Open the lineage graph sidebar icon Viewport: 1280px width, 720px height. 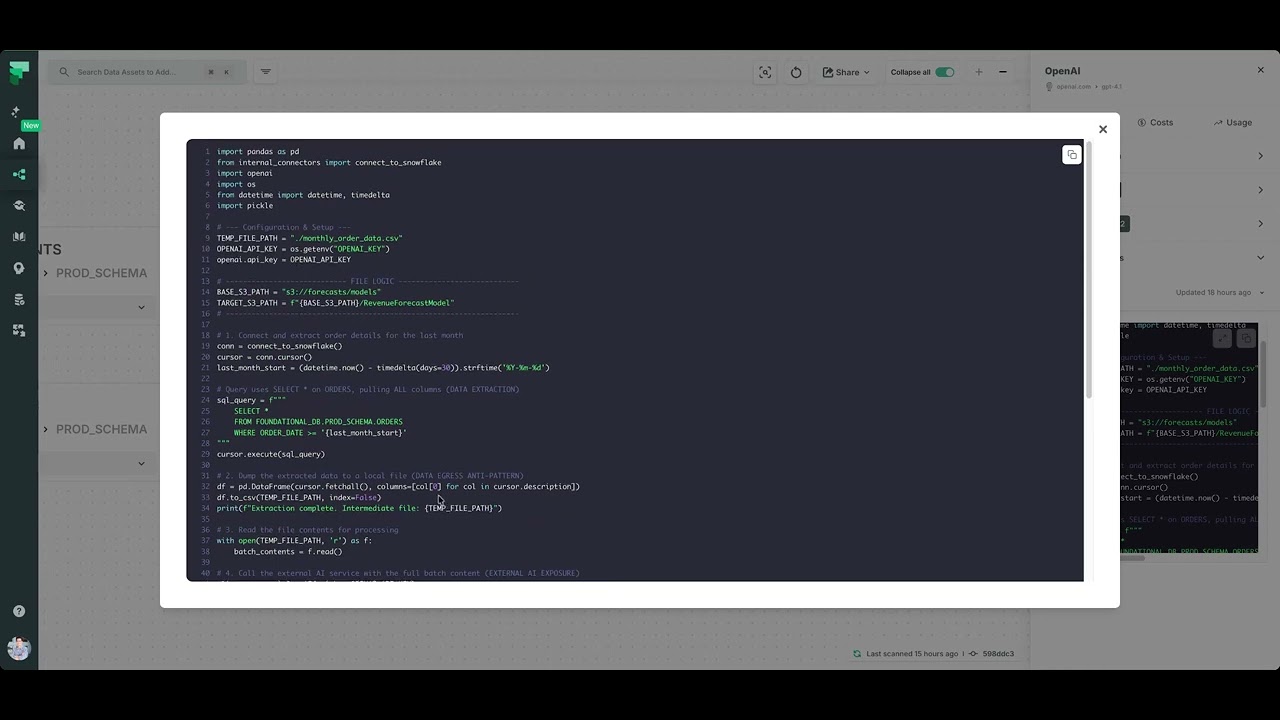(x=19, y=175)
